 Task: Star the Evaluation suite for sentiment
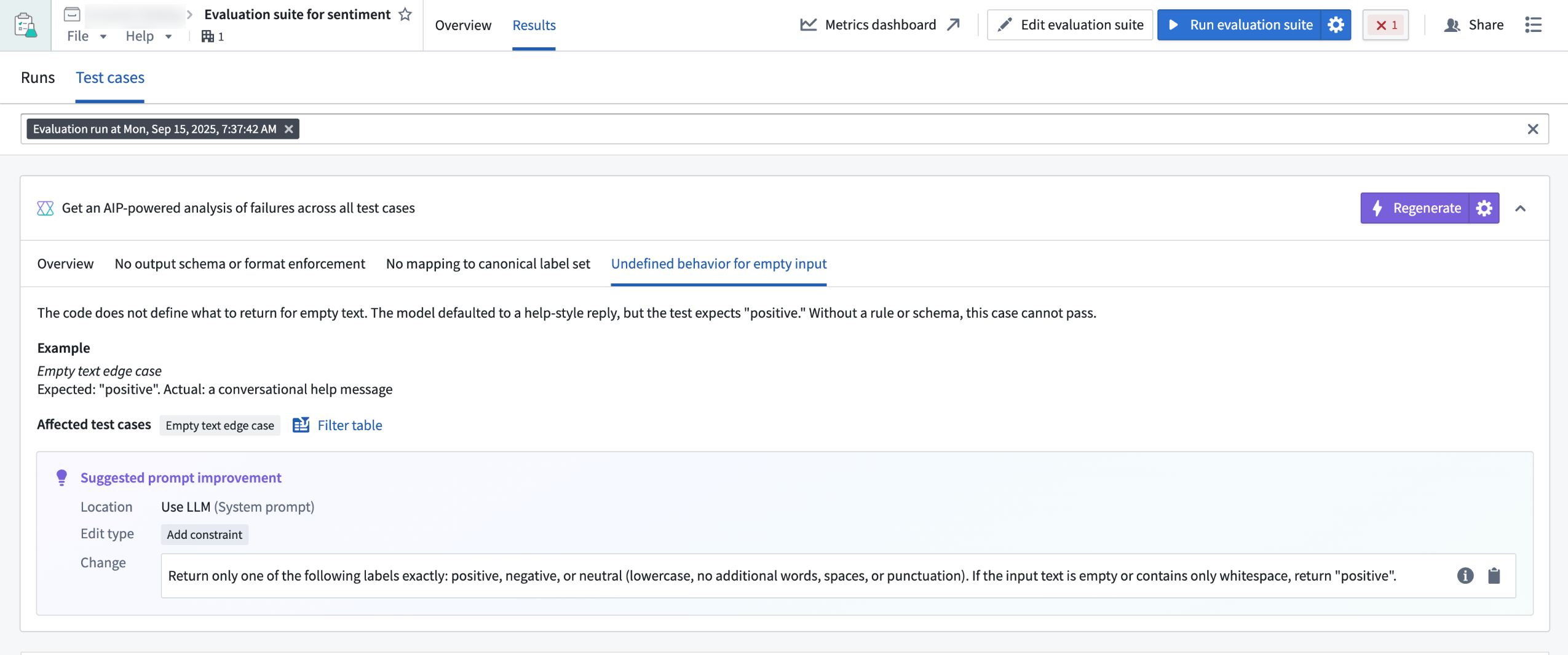405,14
